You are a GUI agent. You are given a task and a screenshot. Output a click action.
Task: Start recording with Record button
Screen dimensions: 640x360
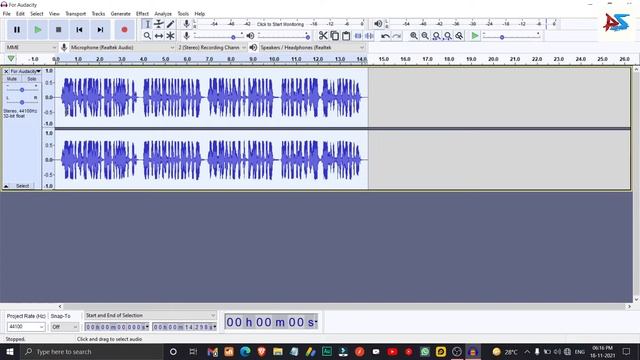click(x=124, y=30)
